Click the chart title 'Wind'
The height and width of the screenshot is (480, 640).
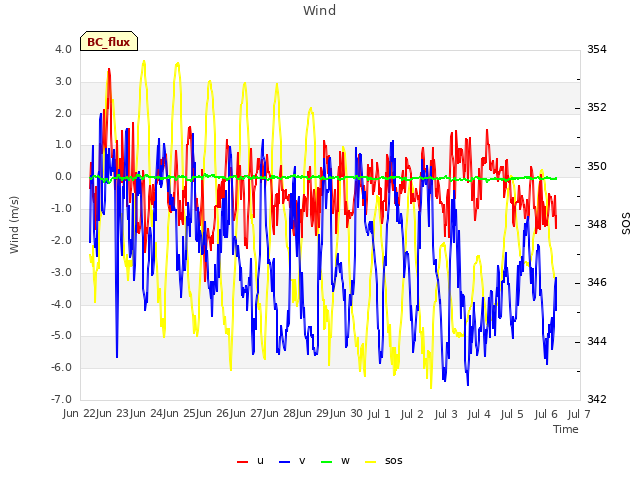click(x=320, y=10)
